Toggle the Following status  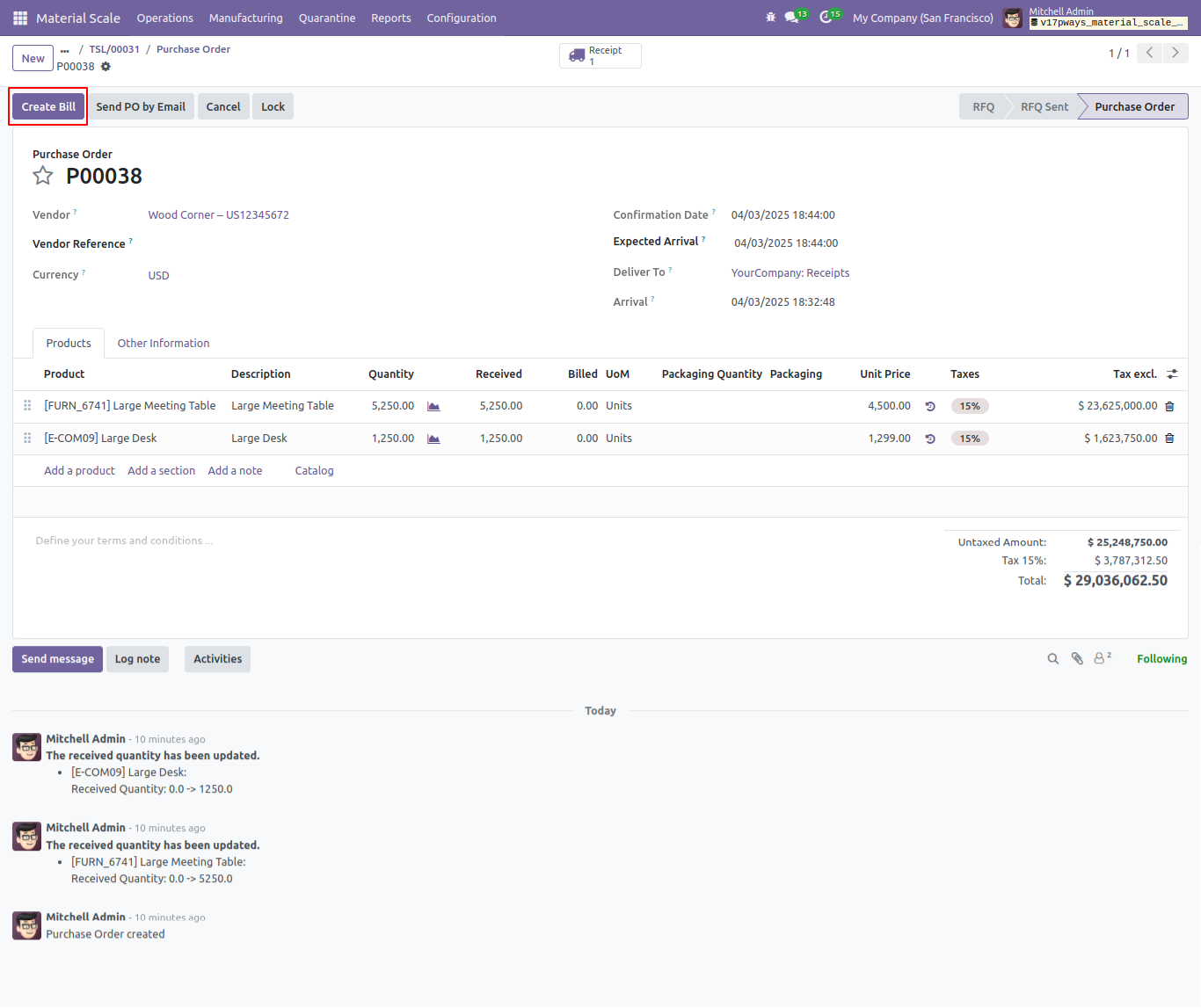(x=1161, y=659)
